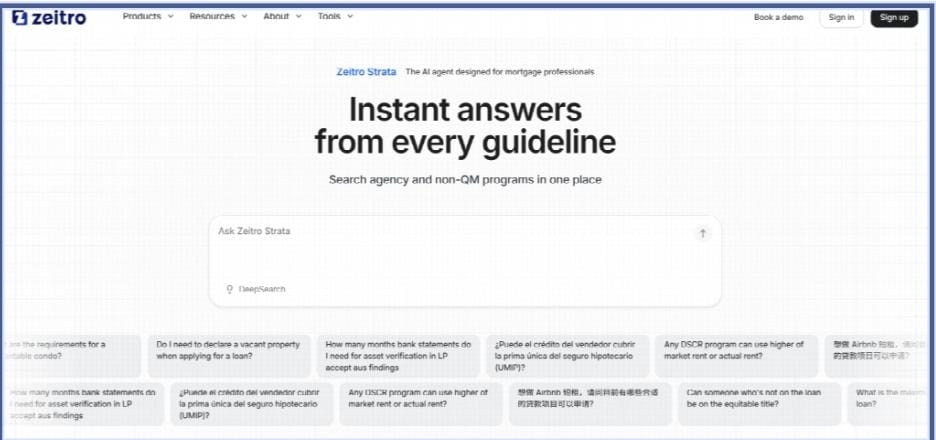The height and width of the screenshot is (440, 936).
Task: Select top-row '¿Puede el crédito del vendedor' suggestion
Action: [567, 356]
